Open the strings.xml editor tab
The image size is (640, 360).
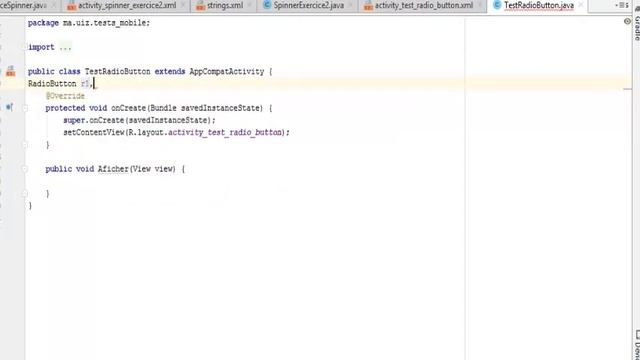(225, 6)
